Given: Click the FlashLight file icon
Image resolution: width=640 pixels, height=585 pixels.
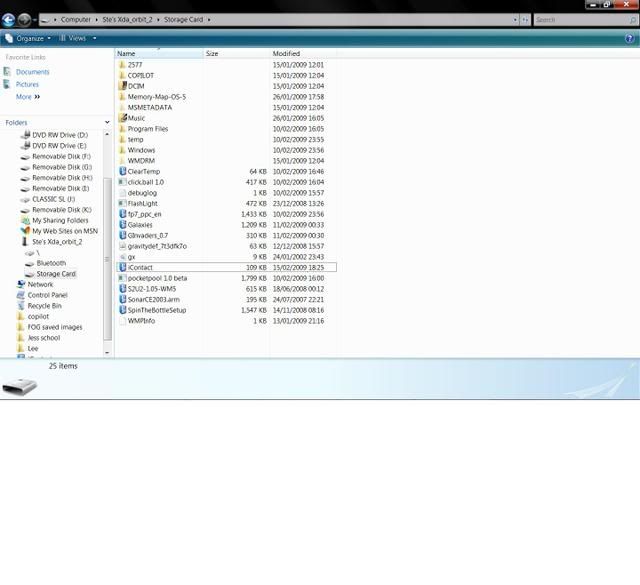Looking at the screenshot, I should click(x=122, y=203).
